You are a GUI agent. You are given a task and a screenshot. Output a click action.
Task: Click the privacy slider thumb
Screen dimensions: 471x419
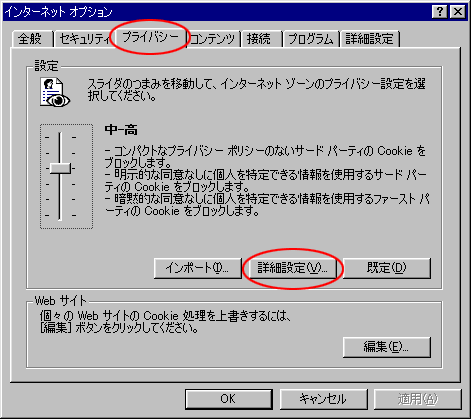pyautogui.click(x=60, y=168)
